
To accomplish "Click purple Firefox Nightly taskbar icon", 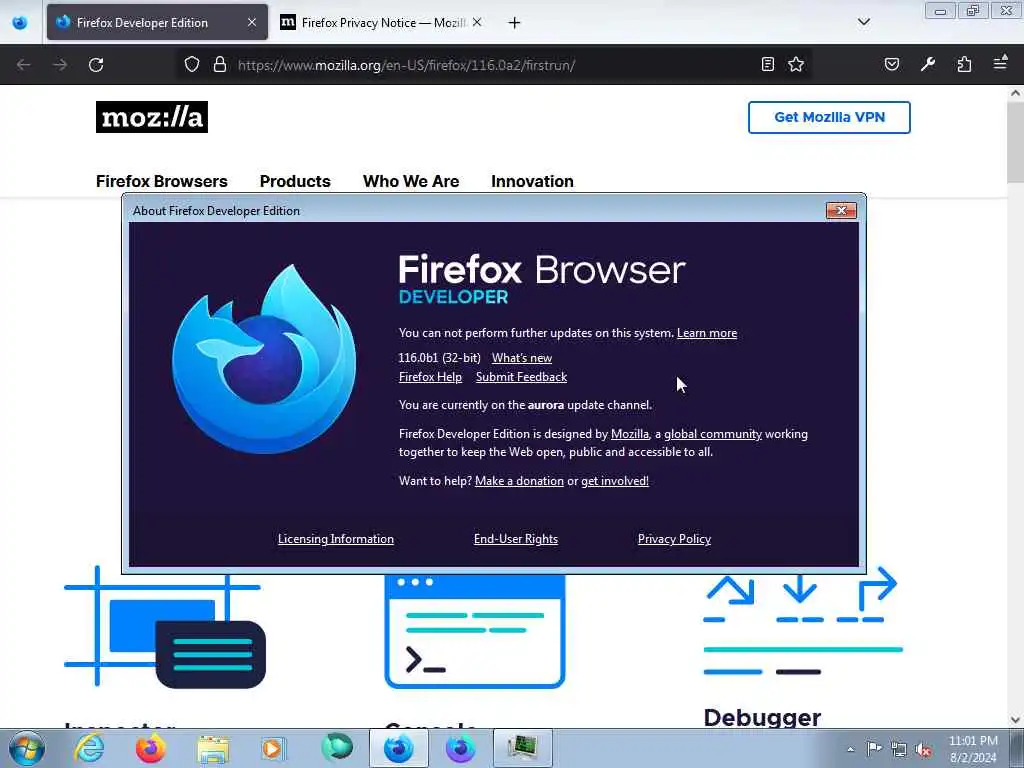I will 460,748.
